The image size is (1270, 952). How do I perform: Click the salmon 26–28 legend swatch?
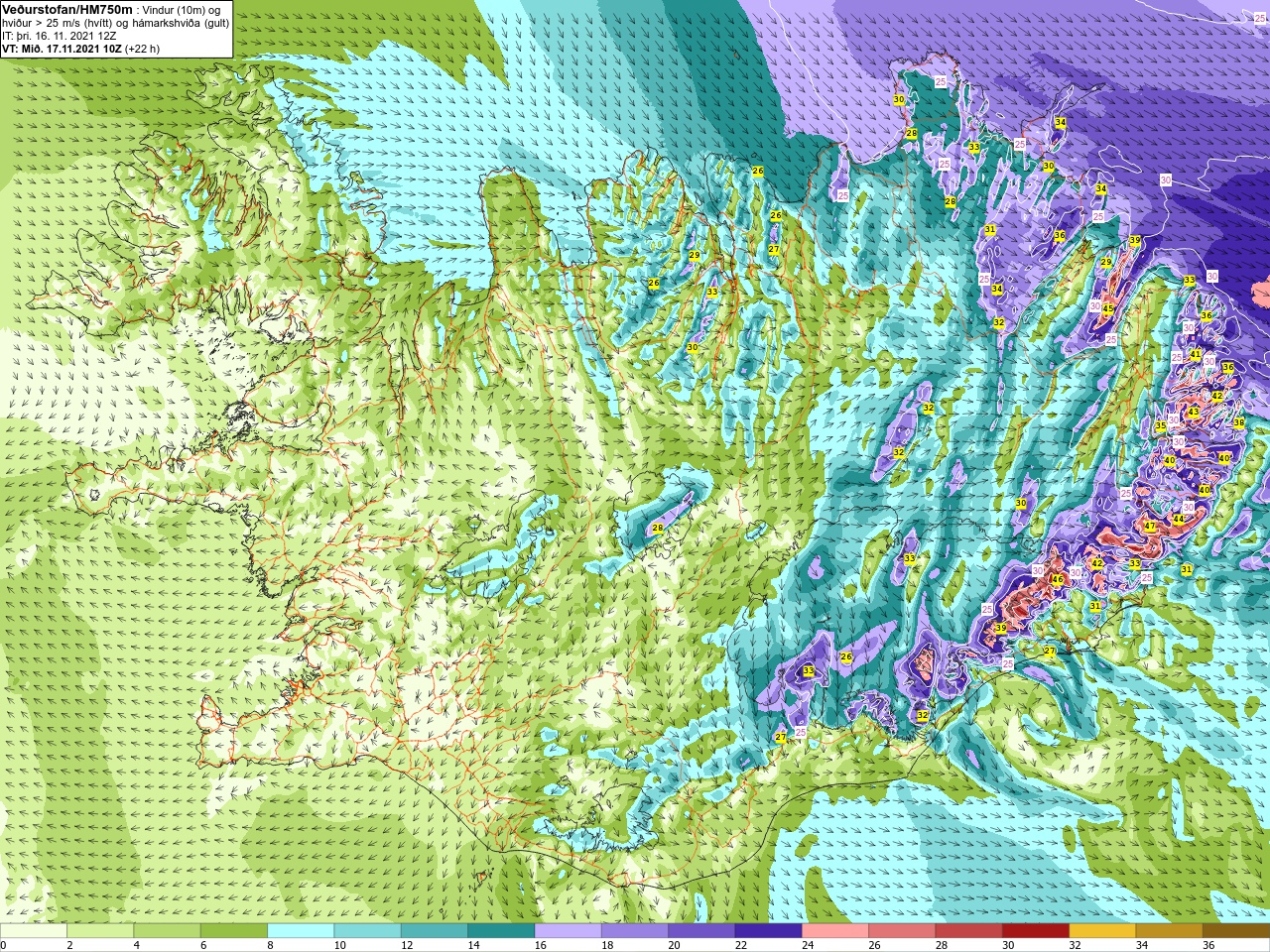point(902,931)
